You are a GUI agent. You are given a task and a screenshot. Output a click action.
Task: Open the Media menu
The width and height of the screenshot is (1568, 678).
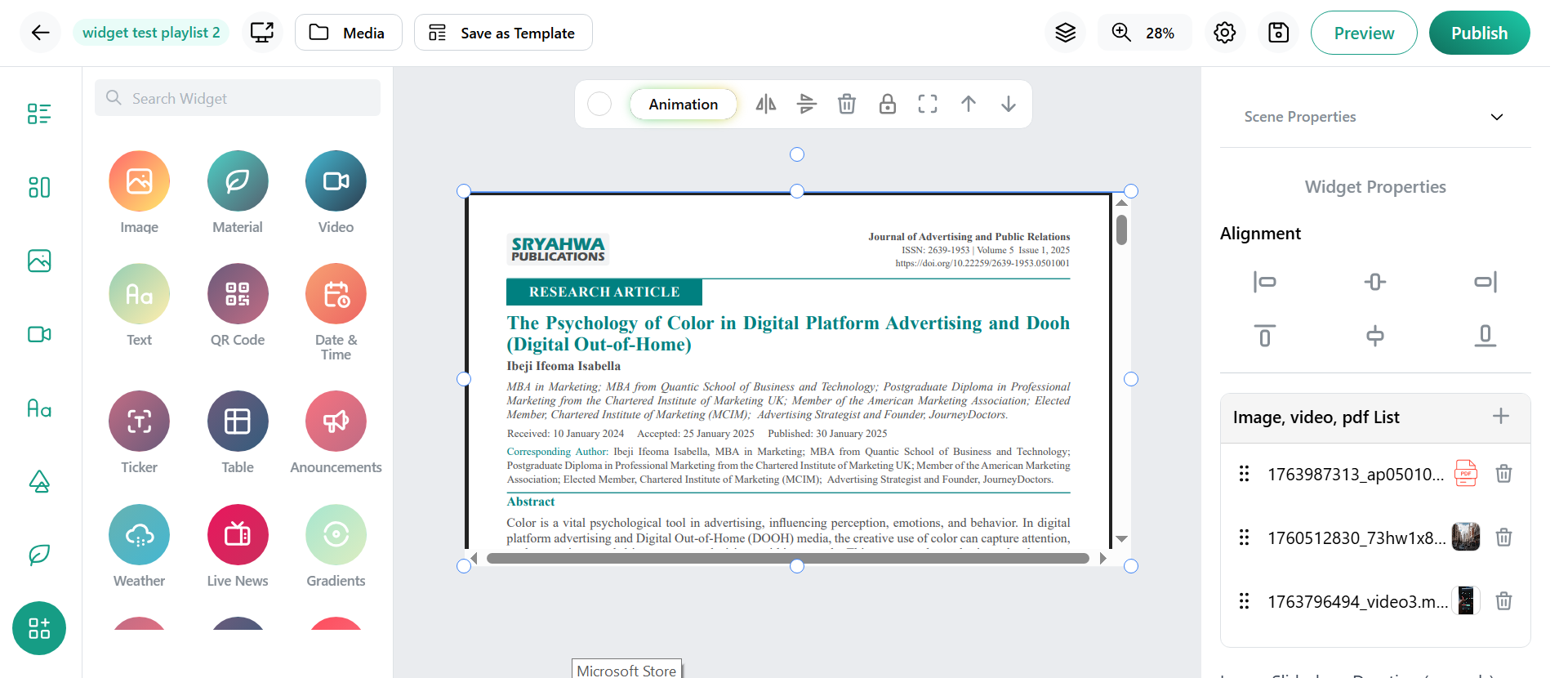click(x=348, y=33)
